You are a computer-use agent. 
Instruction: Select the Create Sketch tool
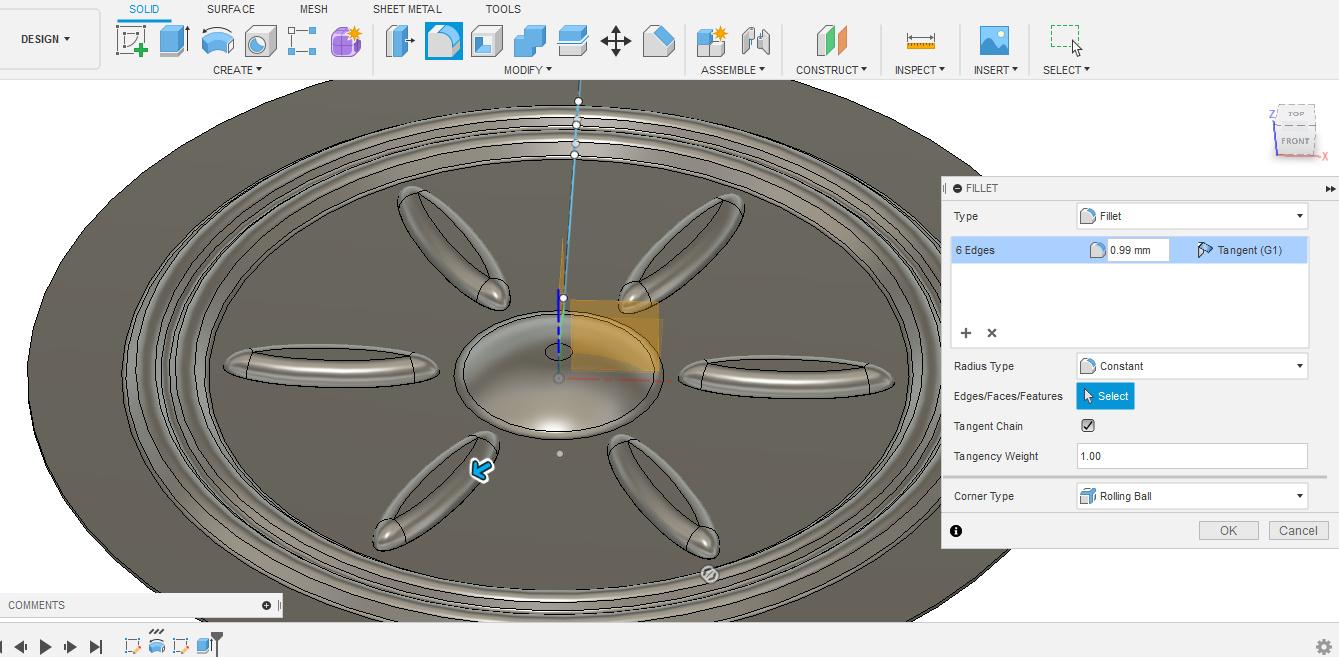132,42
